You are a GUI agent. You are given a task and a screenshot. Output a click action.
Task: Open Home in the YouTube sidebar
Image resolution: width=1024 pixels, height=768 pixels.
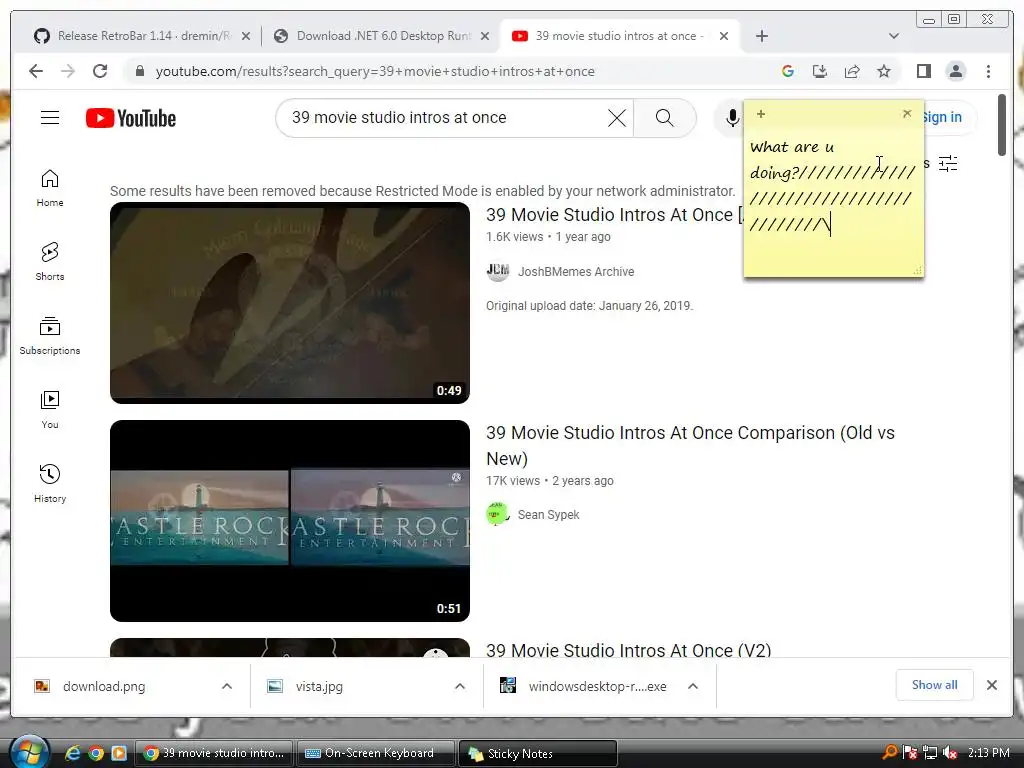coord(50,188)
